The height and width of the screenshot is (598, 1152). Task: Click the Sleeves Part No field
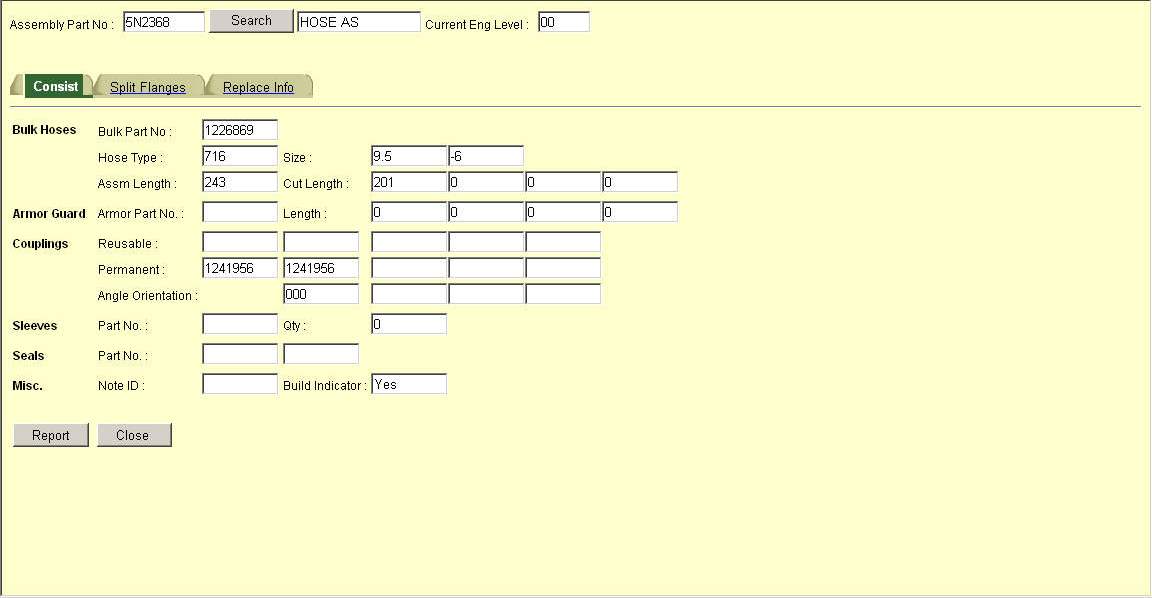point(240,324)
